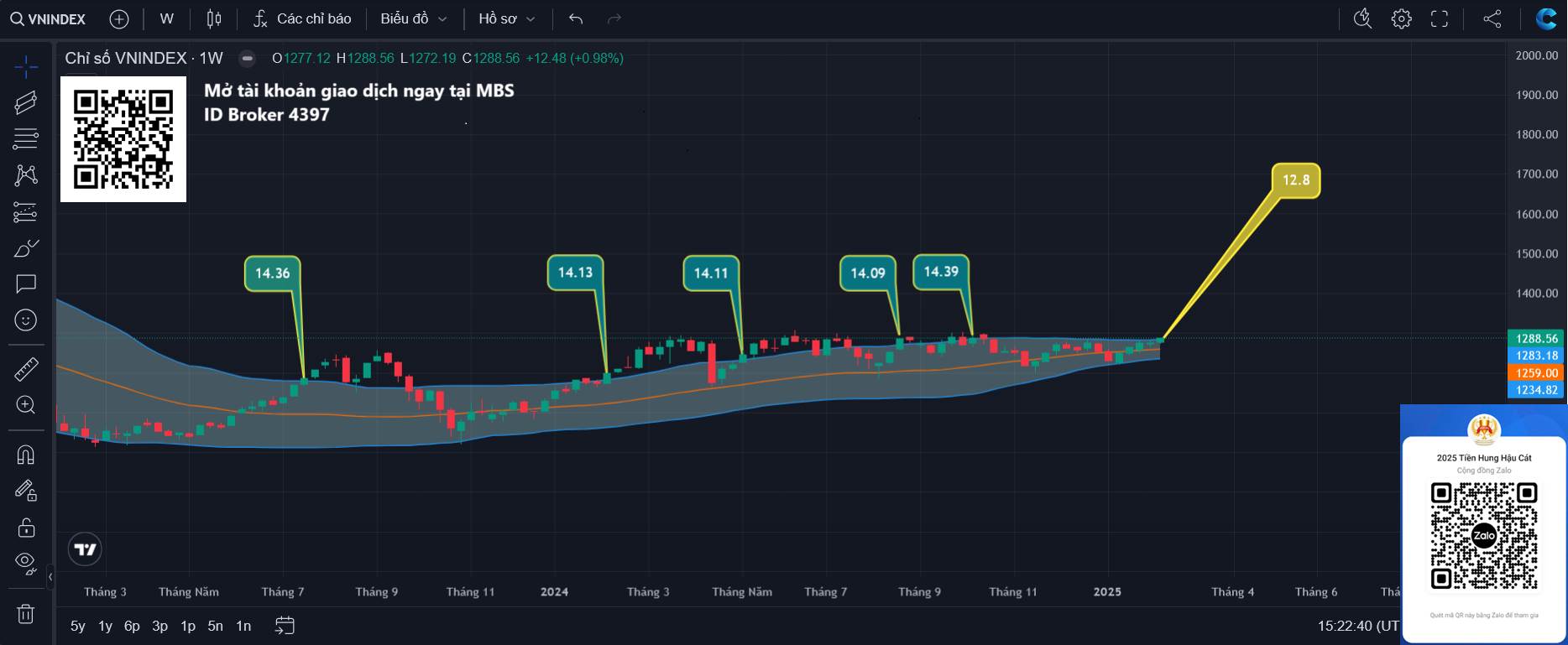This screenshot has width=1568, height=645.
Task: Click the MBS account QR code image
Action: click(123, 139)
